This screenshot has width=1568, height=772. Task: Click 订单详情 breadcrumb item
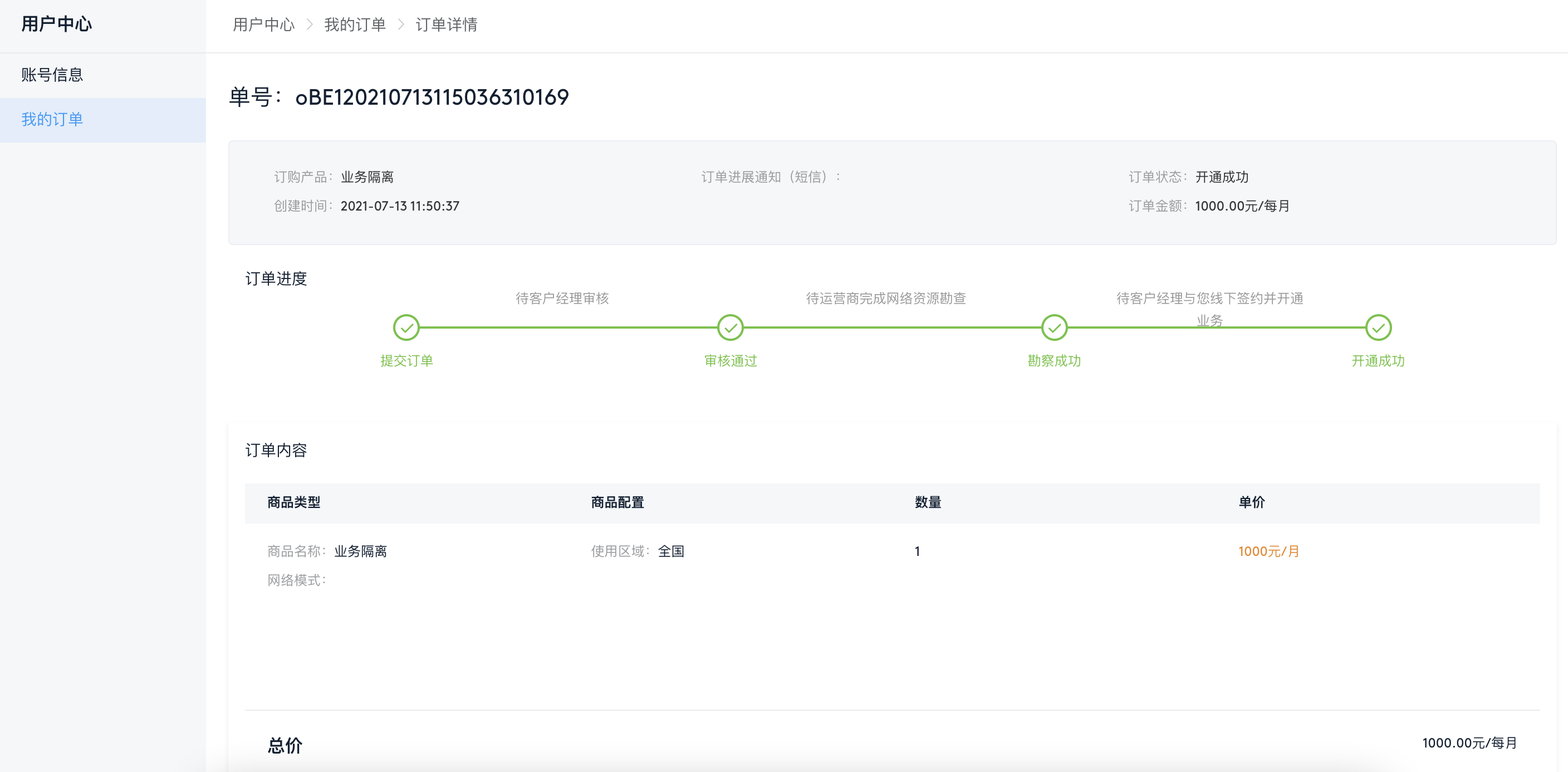point(446,25)
